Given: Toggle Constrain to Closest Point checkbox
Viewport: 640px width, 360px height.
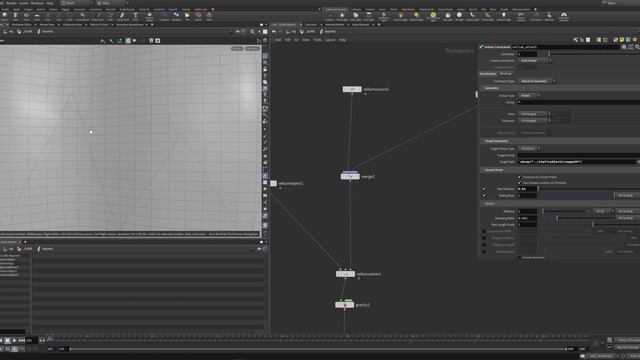Looking at the screenshot, I should pos(520,177).
